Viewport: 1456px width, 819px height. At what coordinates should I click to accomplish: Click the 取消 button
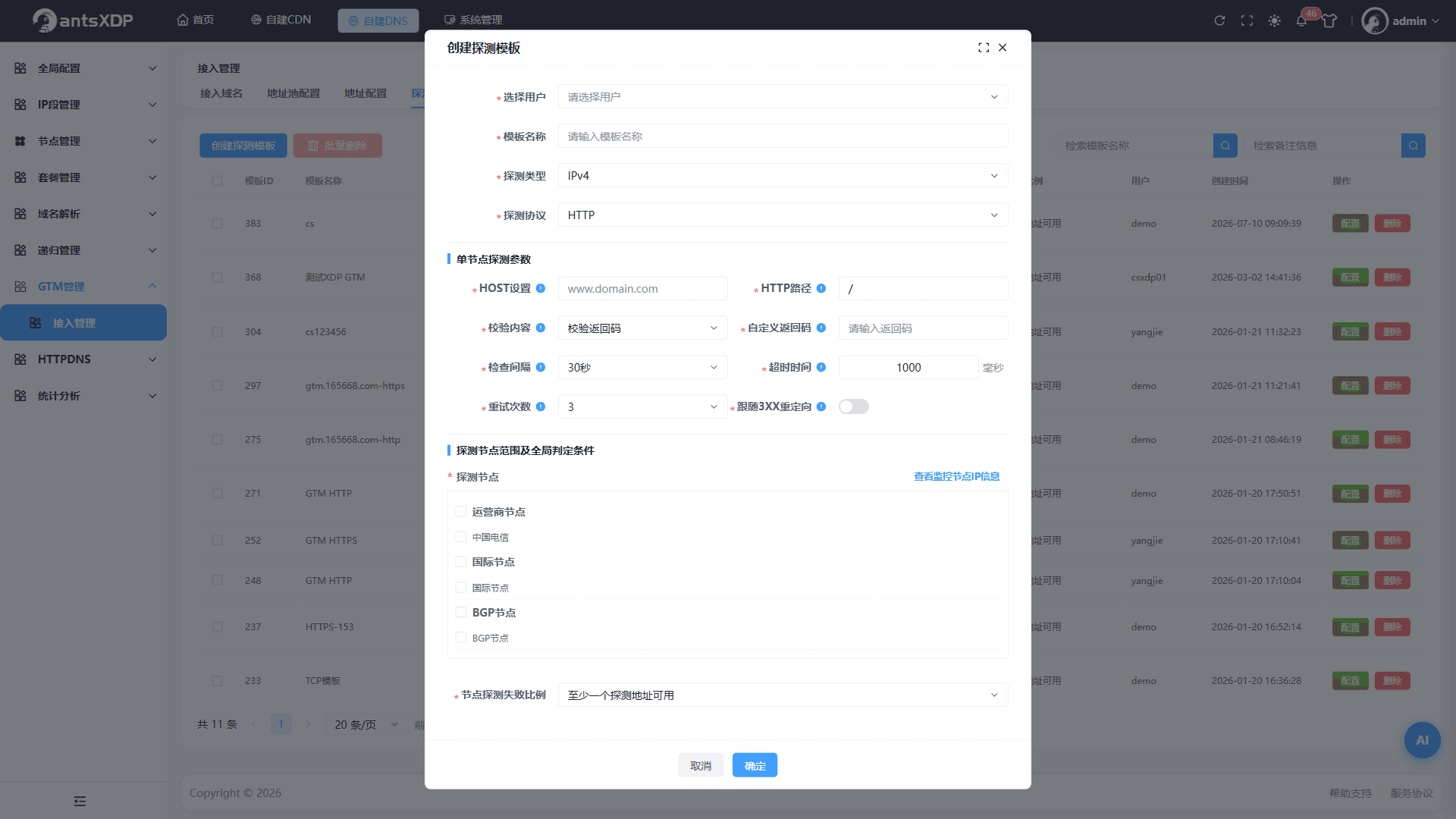click(x=701, y=765)
